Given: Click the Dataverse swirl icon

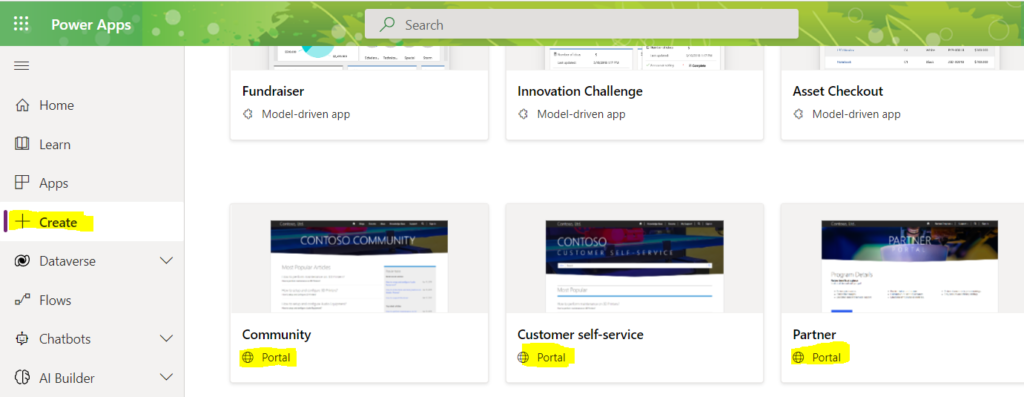Looking at the screenshot, I should tap(22, 261).
